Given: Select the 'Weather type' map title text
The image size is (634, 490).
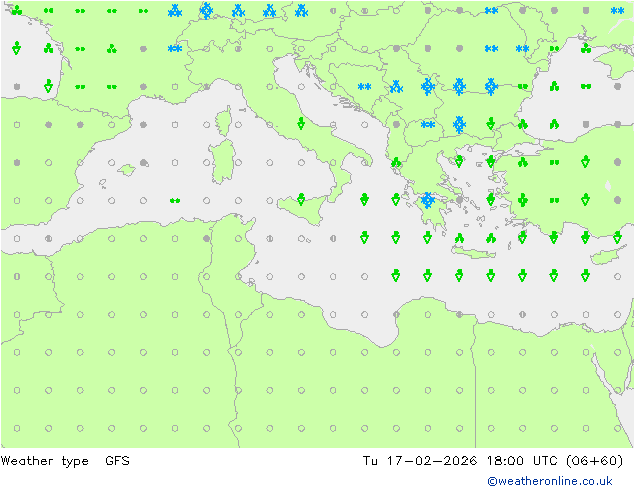Looking at the screenshot, I should tap(44, 461).
